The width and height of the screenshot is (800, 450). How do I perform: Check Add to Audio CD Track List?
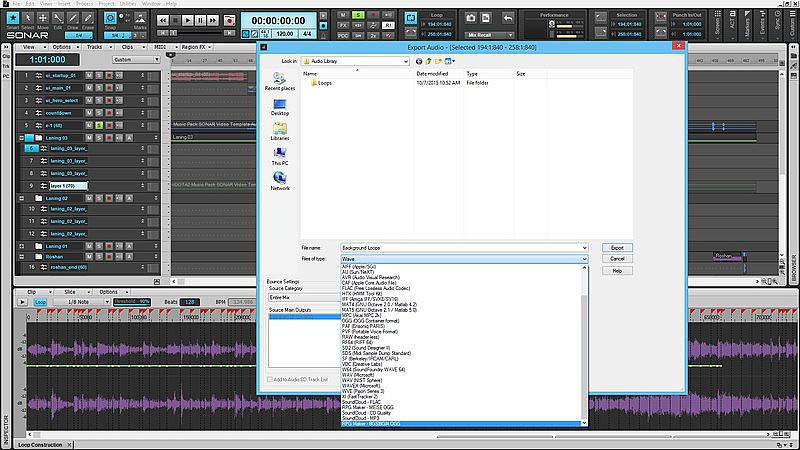[x=270, y=380]
